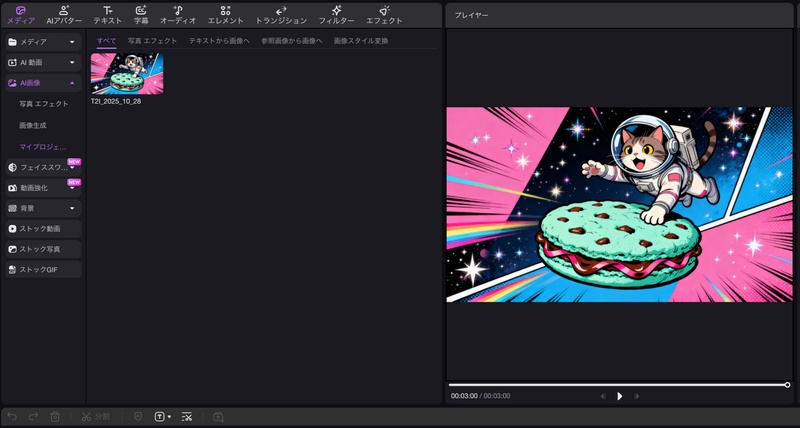Expand the 背景 dropdown arrow

point(72,208)
